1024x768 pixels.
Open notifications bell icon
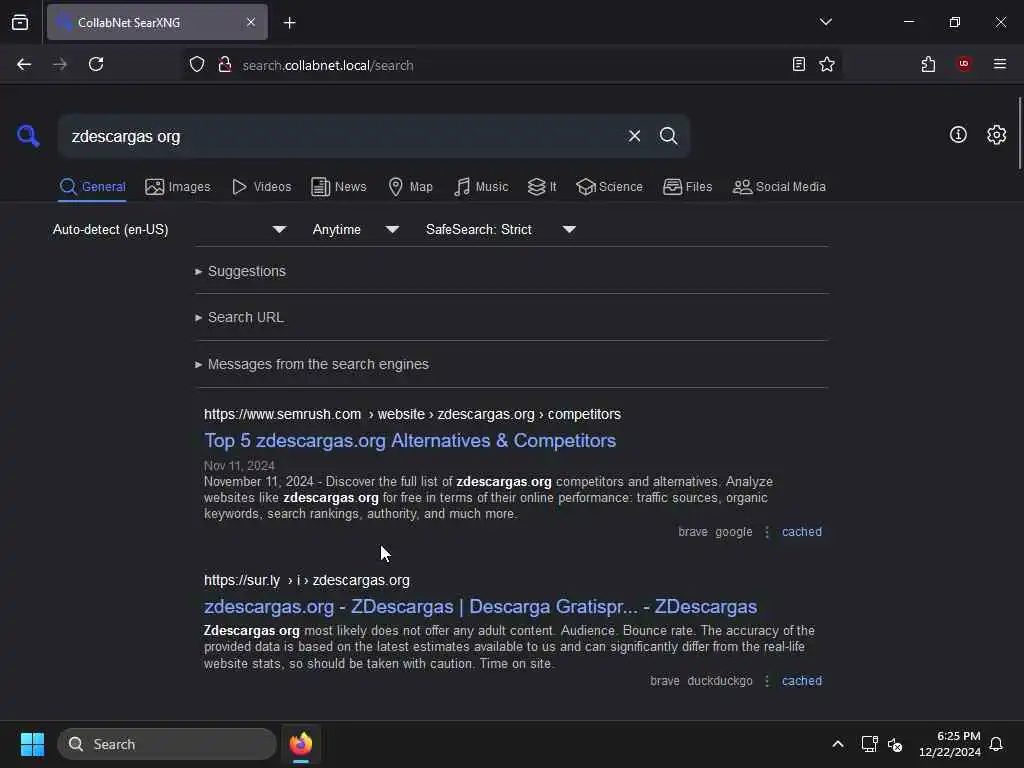point(996,744)
